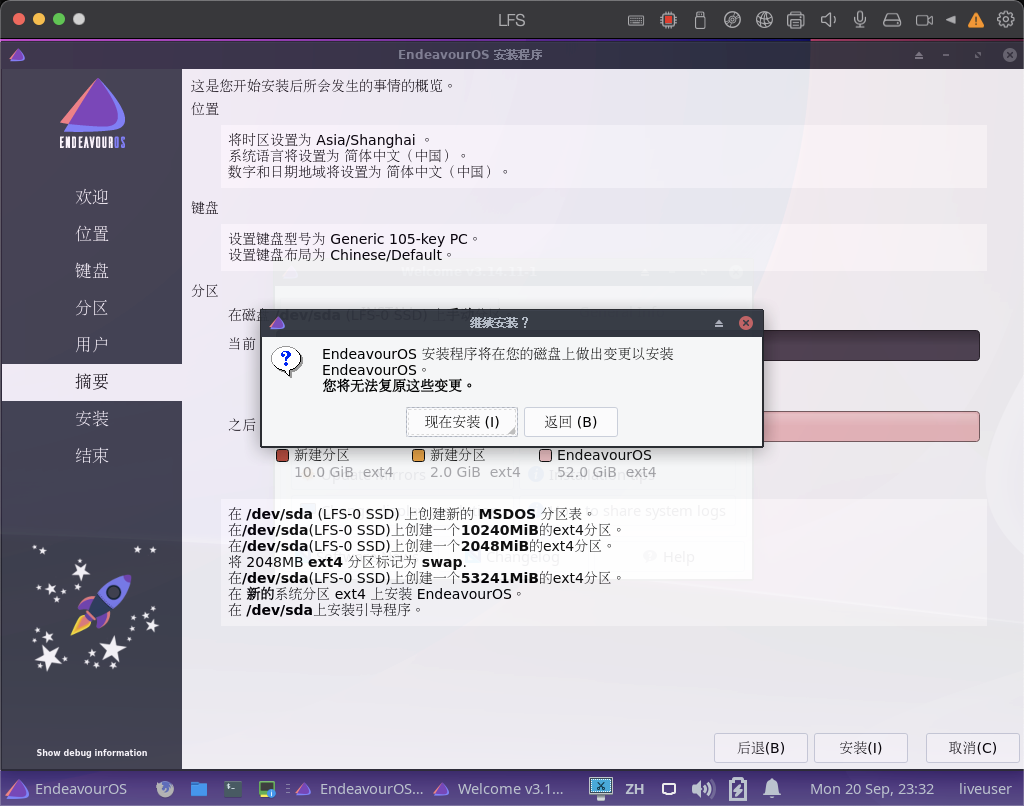
Task: Click the printer icon in VM toolbar
Action: coord(795,20)
